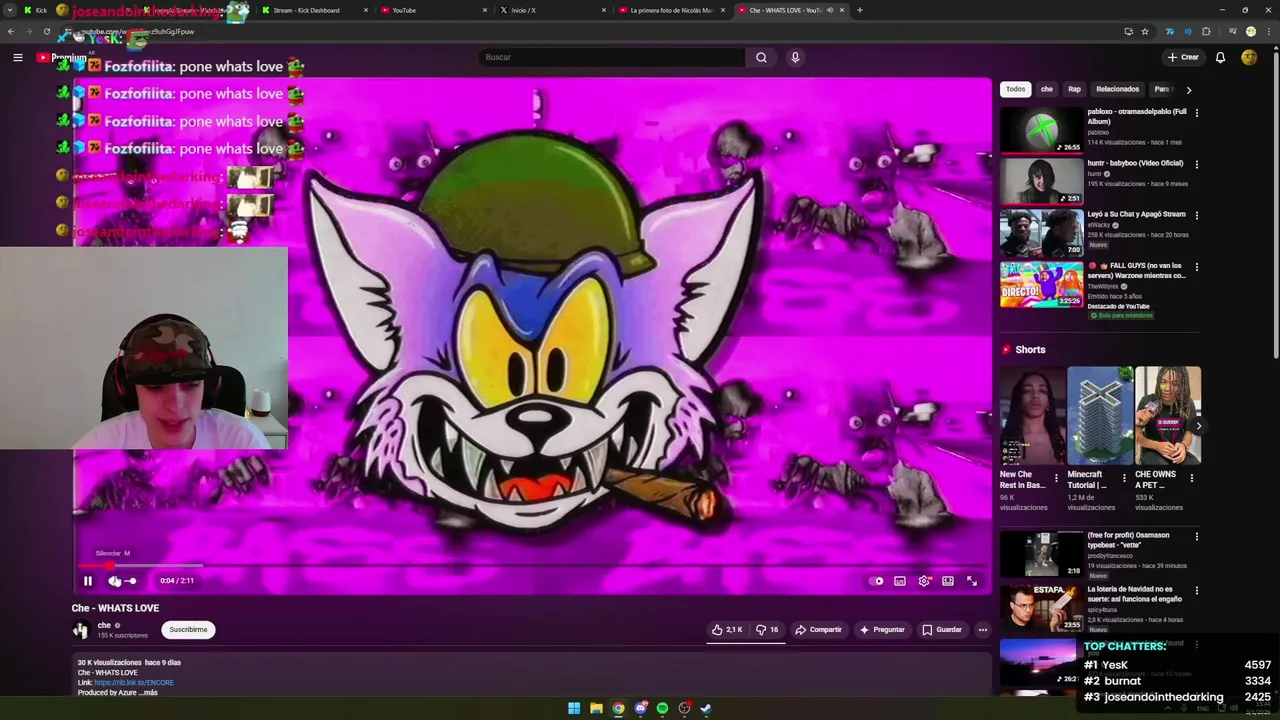Screen dimensions: 1280x720
Task: Open Steam from the taskbar
Action: (706, 708)
